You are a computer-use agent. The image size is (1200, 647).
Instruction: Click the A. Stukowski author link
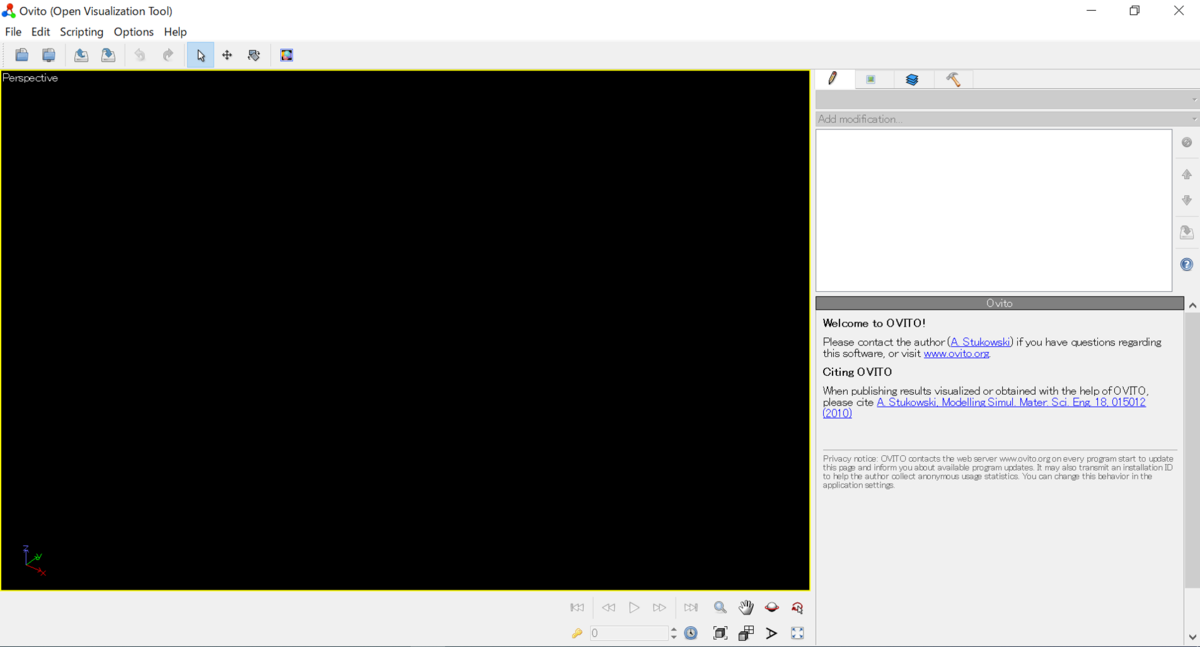coord(981,342)
